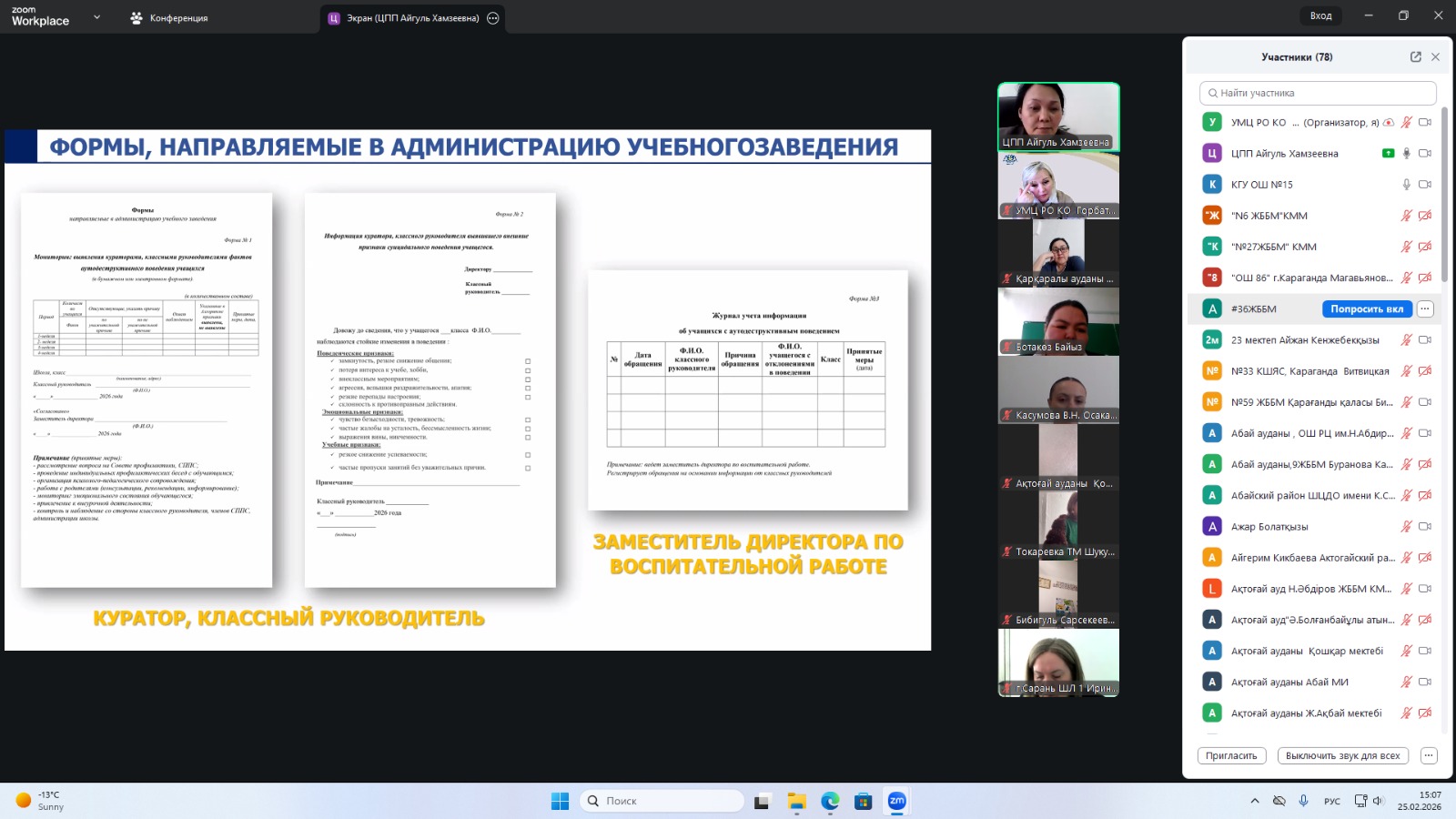
Task: Open more options for #36ЖББМ participant
Action: [1425, 309]
